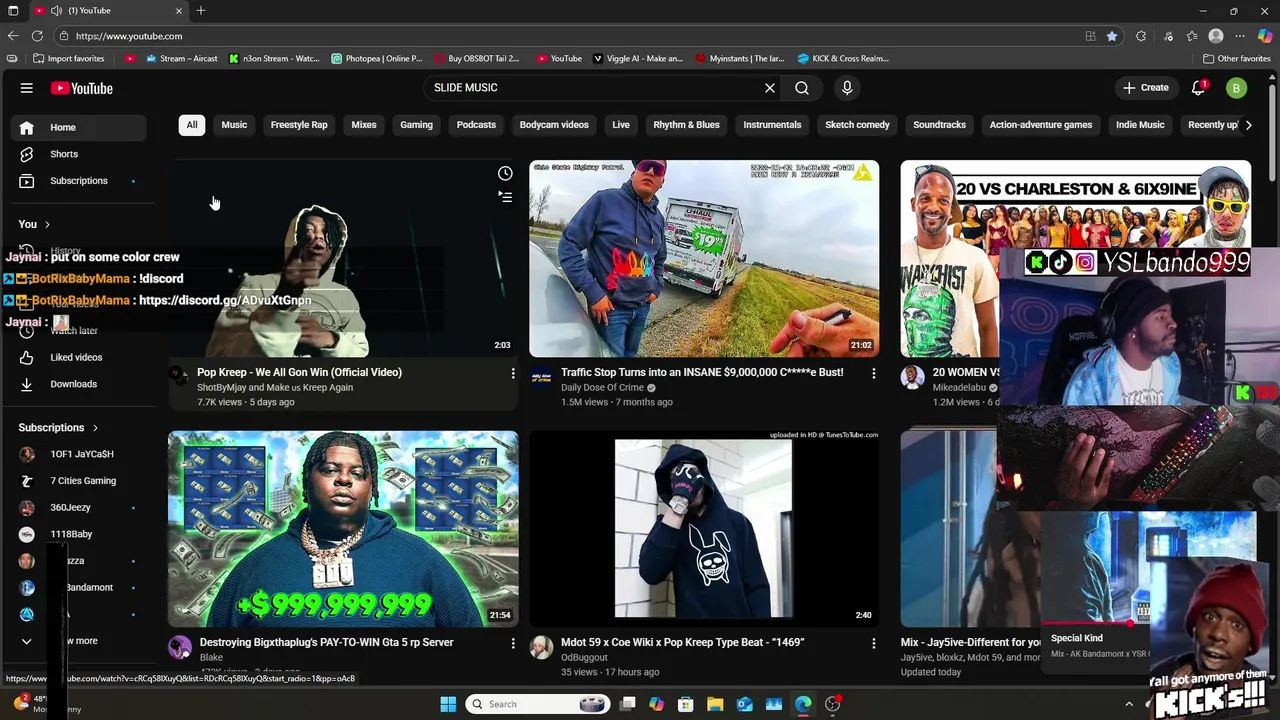Viewport: 1280px width, 720px height.
Task: Select the Podcasts filter chip
Action: pos(476,125)
